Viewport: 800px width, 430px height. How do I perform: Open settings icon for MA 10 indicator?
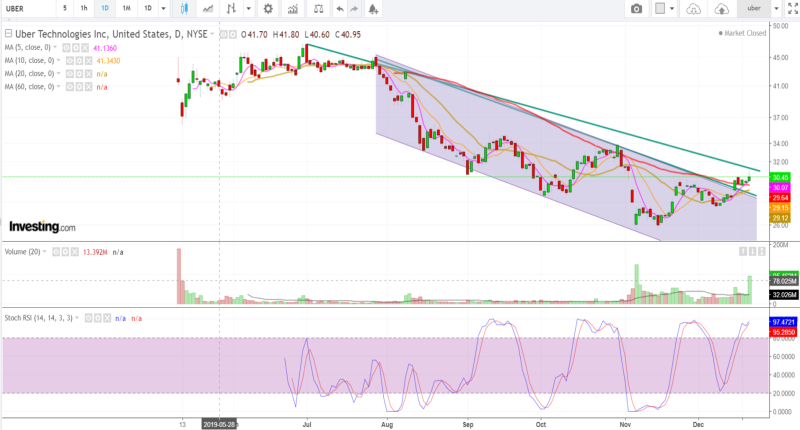(79, 61)
